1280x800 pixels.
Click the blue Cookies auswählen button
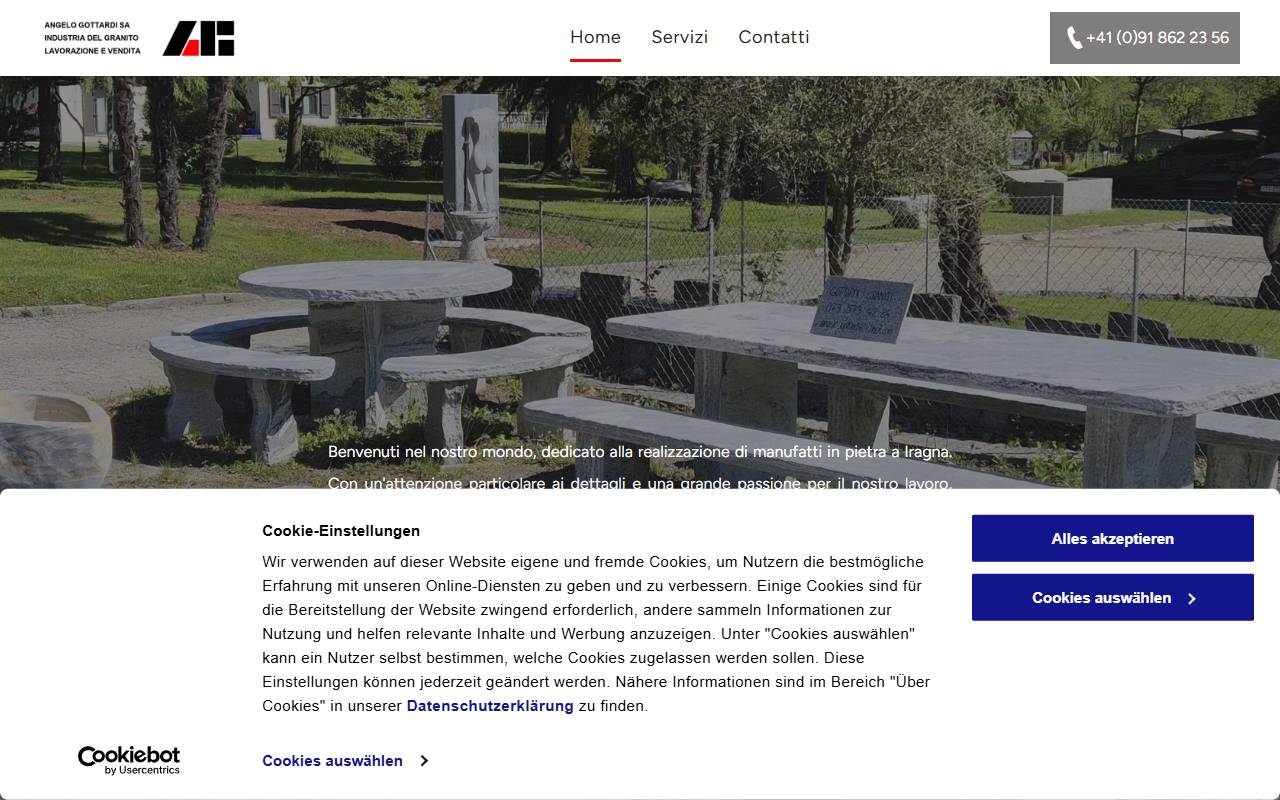click(1113, 597)
